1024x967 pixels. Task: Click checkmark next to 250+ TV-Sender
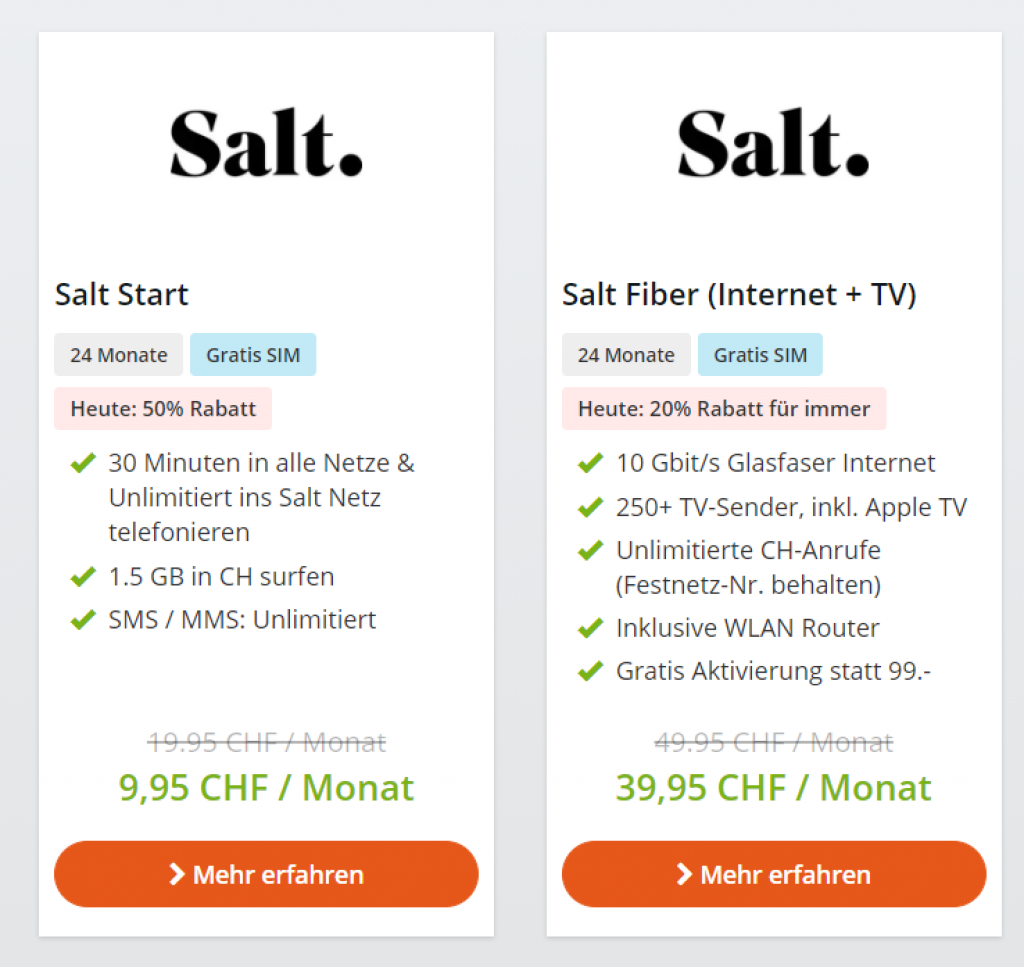pos(590,507)
